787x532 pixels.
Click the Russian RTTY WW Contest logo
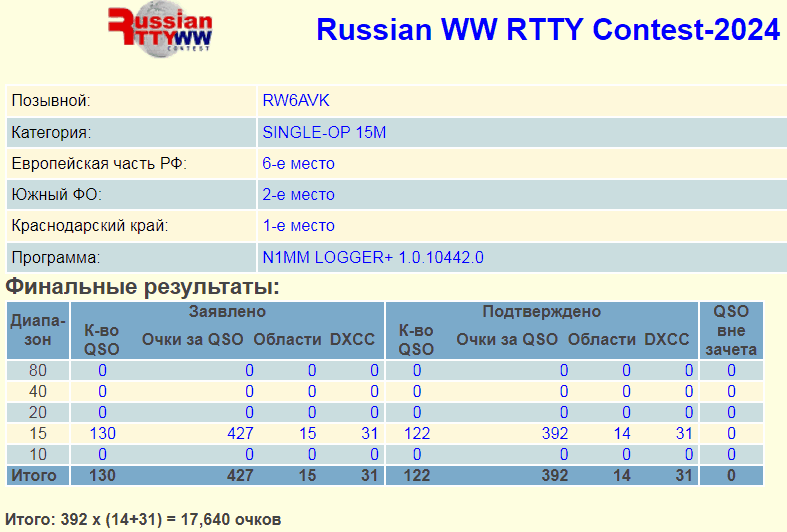pyautogui.click(x=160, y=31)
